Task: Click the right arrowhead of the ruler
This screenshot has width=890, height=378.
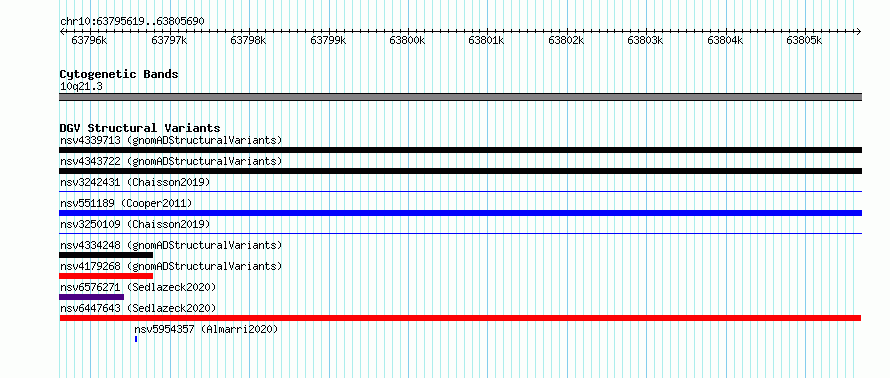Action: tap(859, 31)
